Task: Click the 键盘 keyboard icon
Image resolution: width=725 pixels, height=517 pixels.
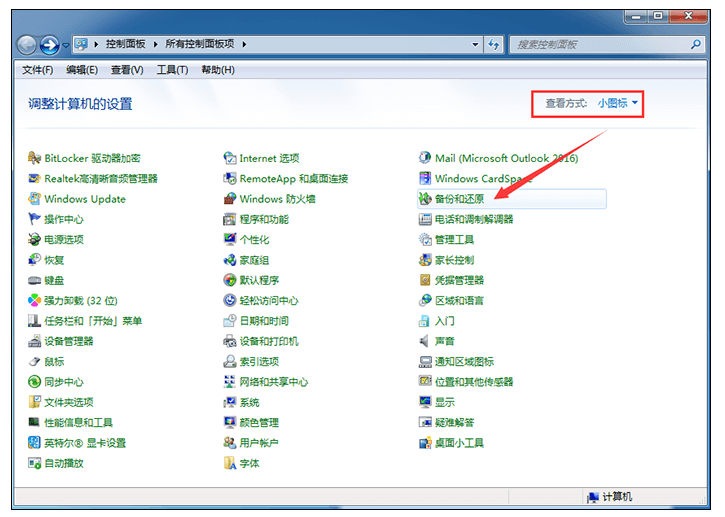Action: [34, 280]
